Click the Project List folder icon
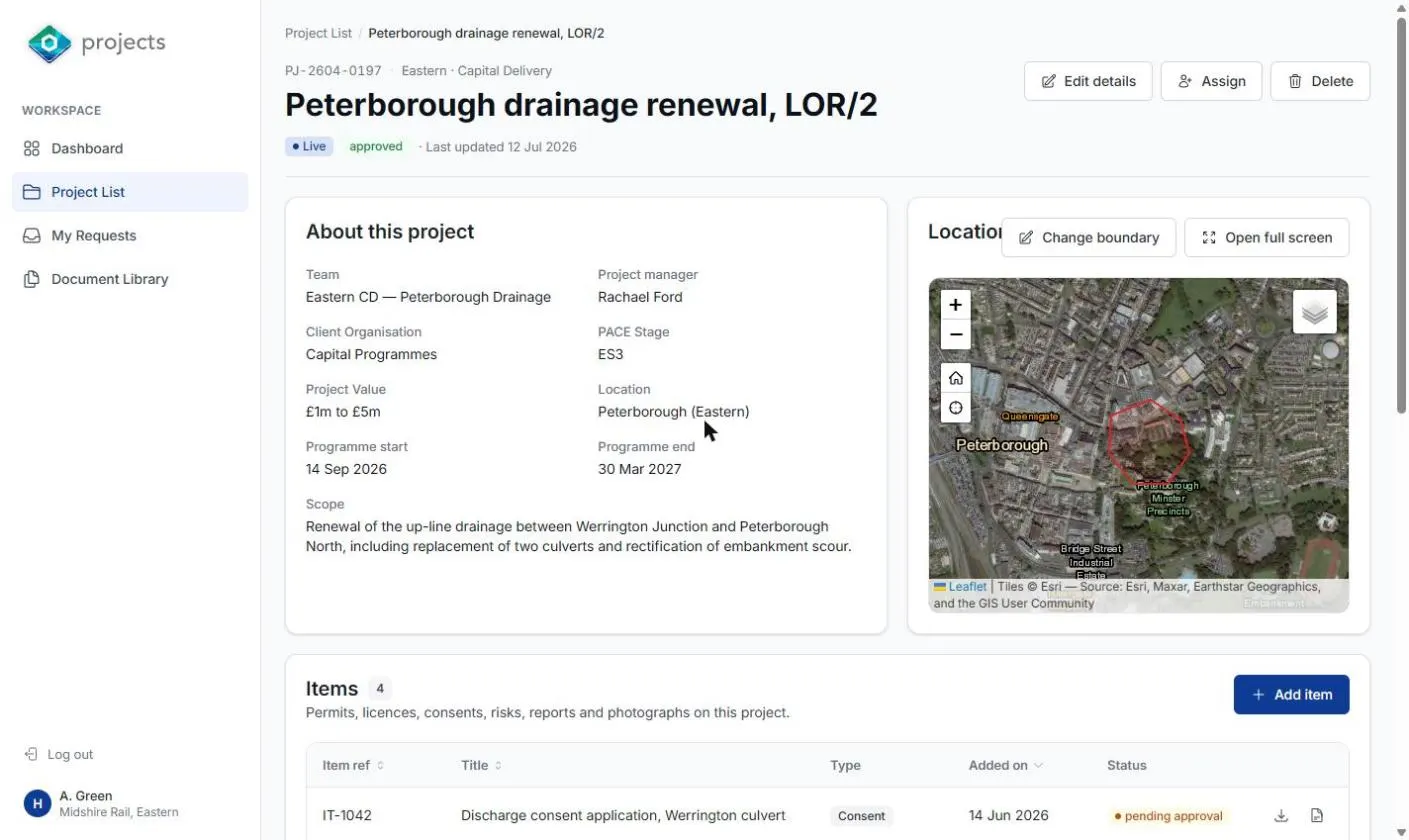The image size is (1409, 840). (31, 192)
